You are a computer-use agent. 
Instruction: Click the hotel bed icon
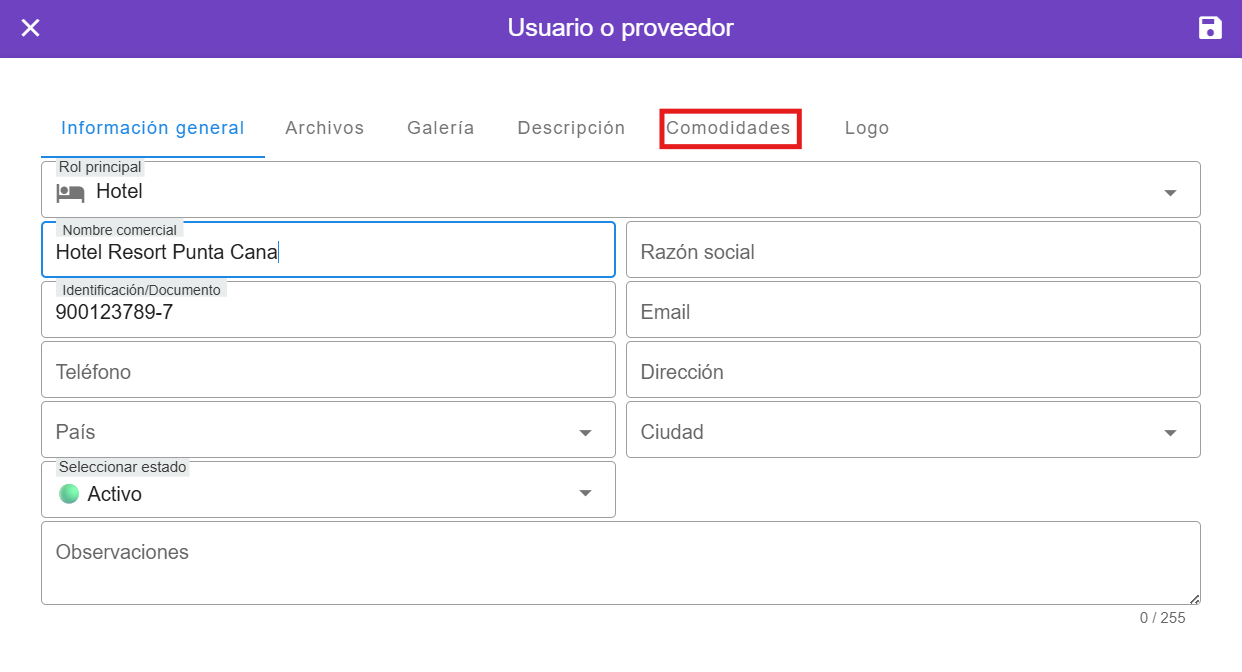pyautogui.click(x=70, y=192)
